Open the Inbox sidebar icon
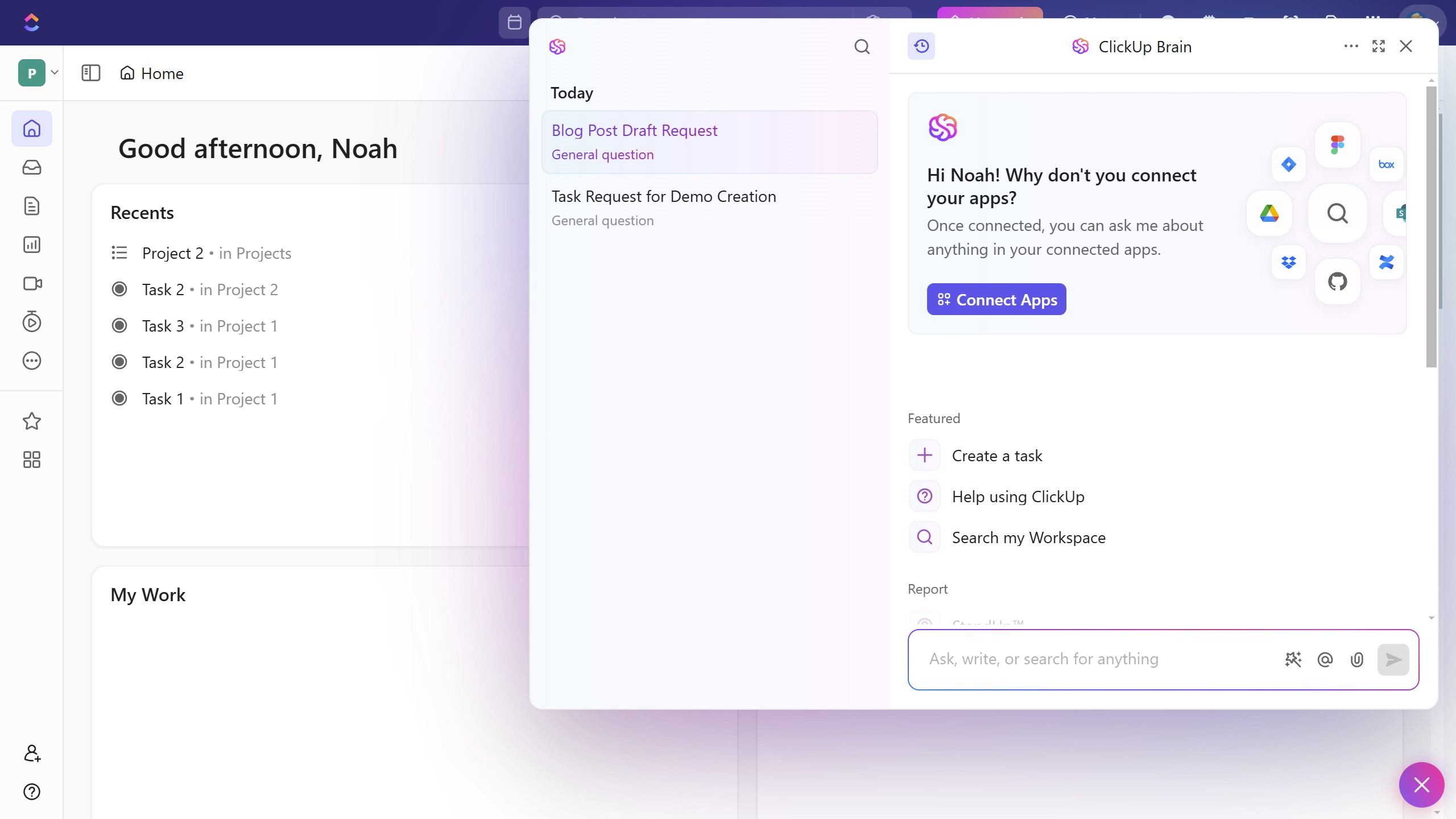Viewport: 1456px width, 819px height. point(32,167)
